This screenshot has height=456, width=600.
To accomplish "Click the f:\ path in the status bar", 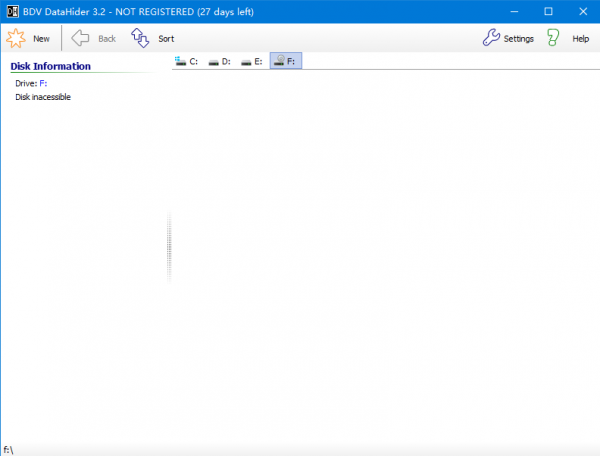I will coord(8,450).
